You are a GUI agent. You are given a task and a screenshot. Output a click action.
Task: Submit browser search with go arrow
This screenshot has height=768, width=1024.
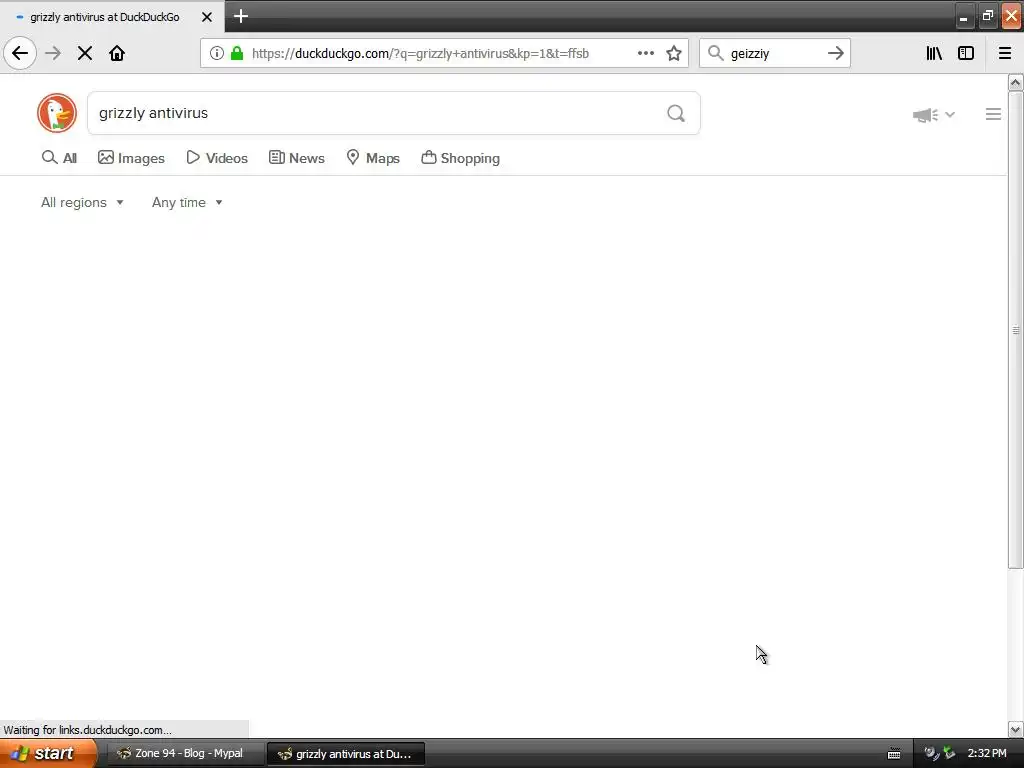coord(836,53)
